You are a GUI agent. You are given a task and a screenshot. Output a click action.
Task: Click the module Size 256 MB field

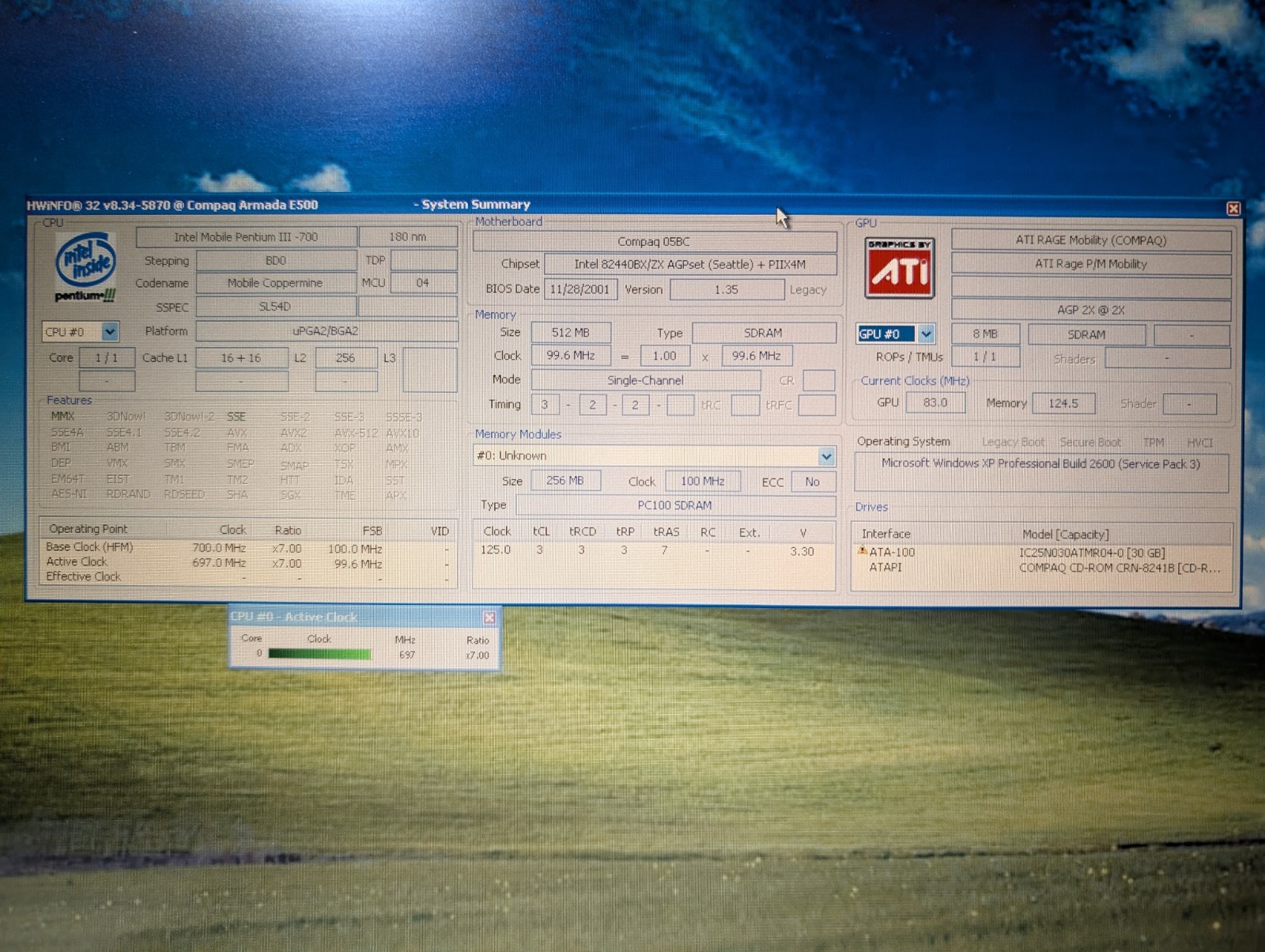[x=565, y=481]
